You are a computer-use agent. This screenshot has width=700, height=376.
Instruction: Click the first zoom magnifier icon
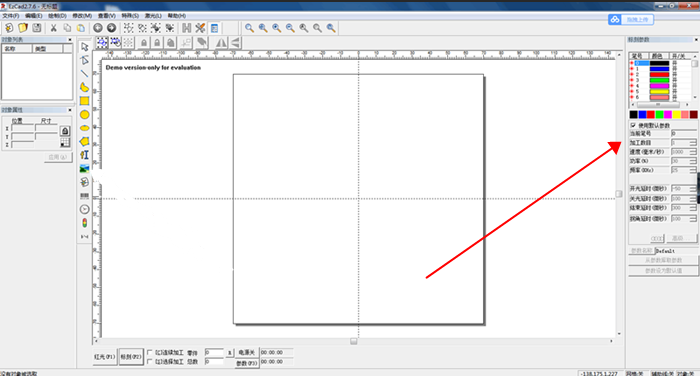(249, 28)
